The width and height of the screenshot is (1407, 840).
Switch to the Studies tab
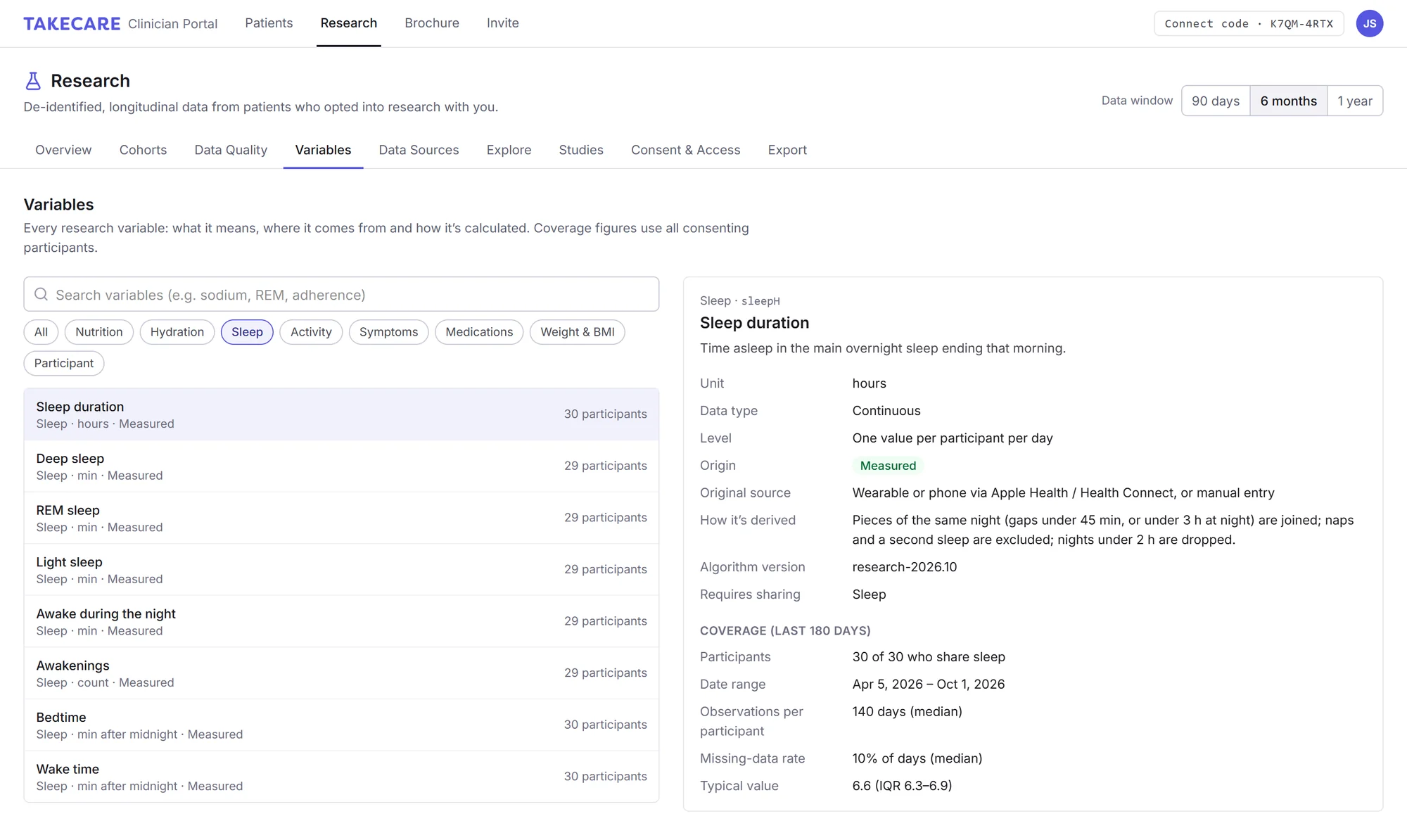tap(581, 150)
